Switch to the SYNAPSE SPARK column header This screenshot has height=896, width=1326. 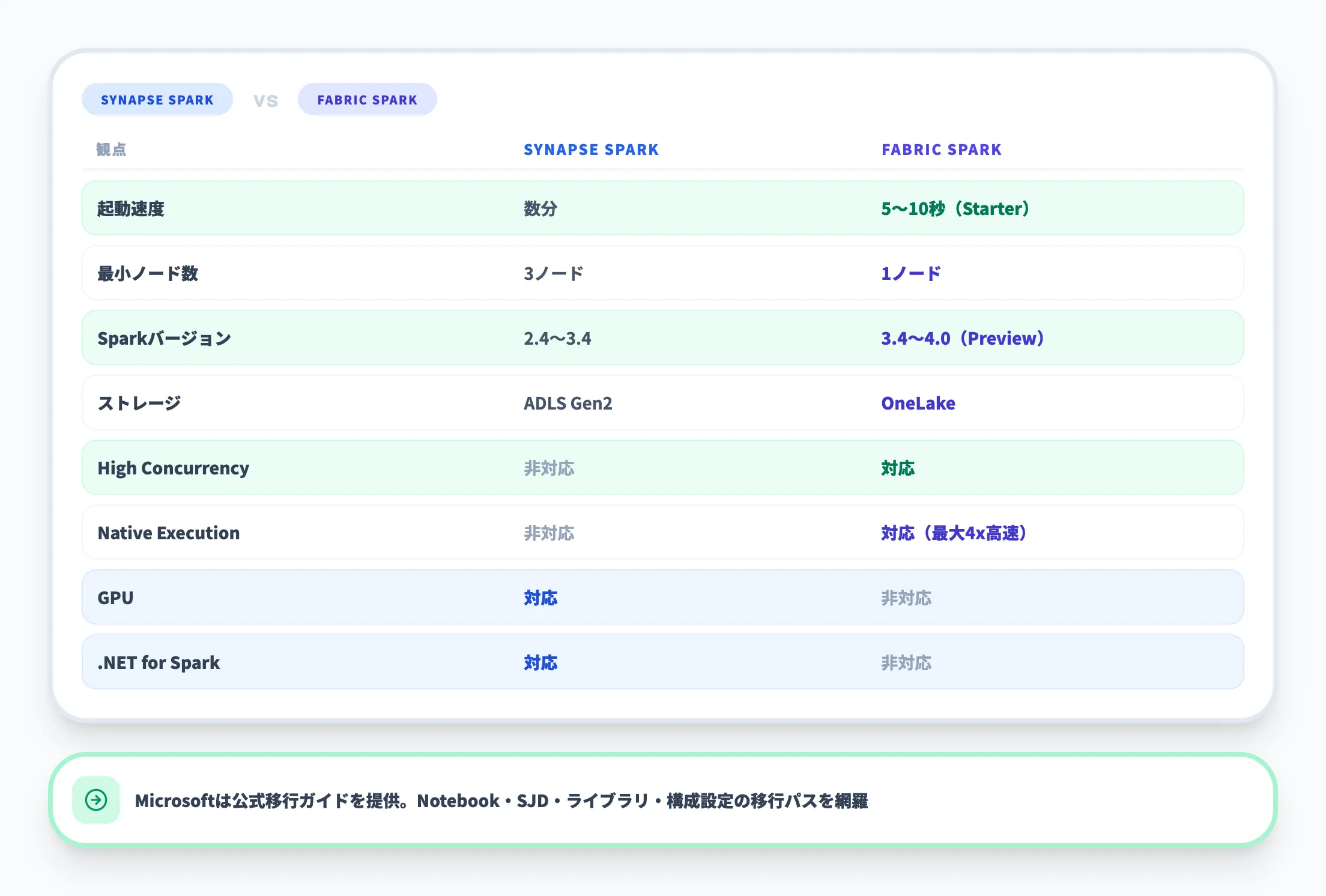pos(591,150)
